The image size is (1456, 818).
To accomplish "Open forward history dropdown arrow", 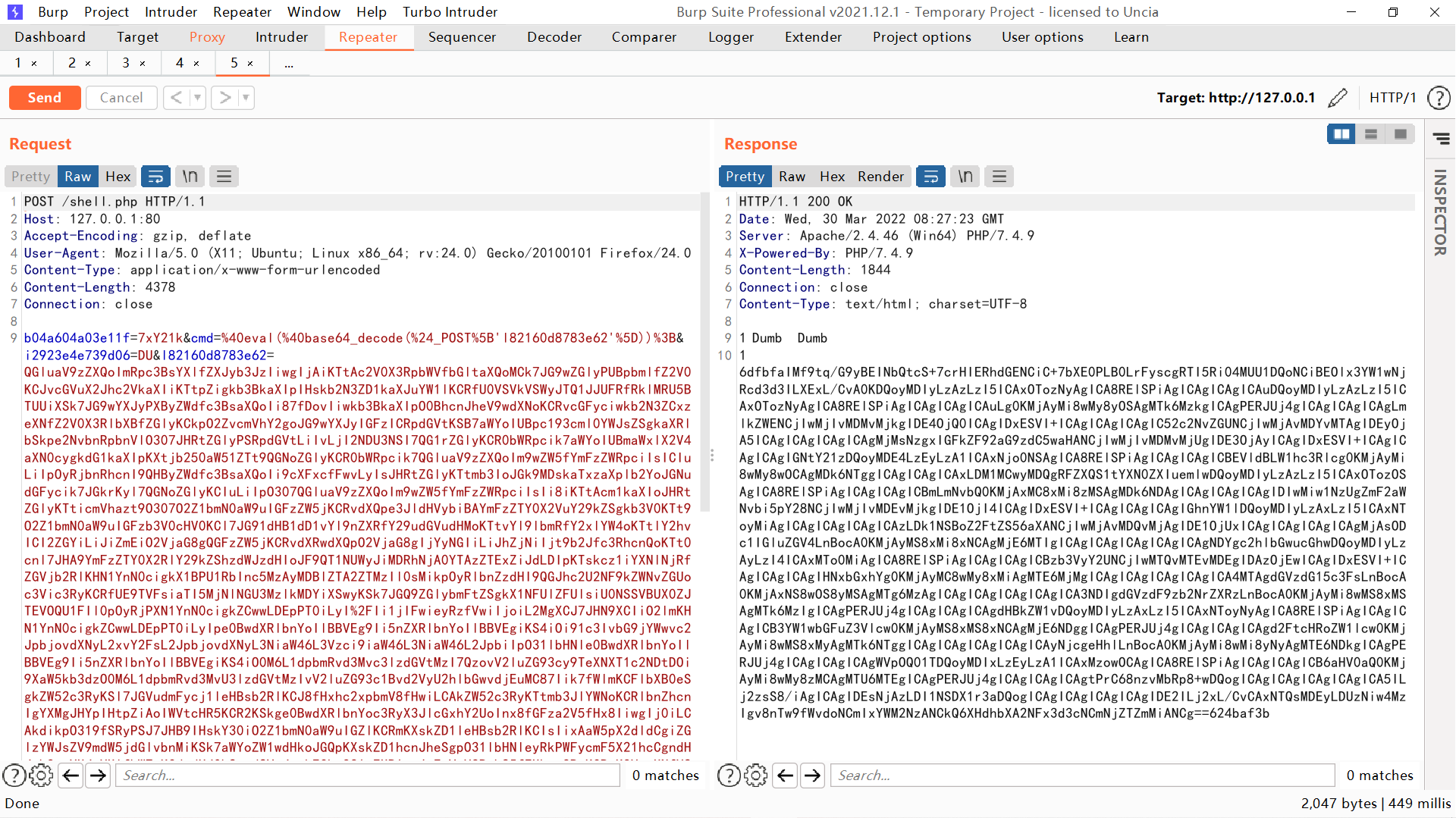I will (246, 98).
